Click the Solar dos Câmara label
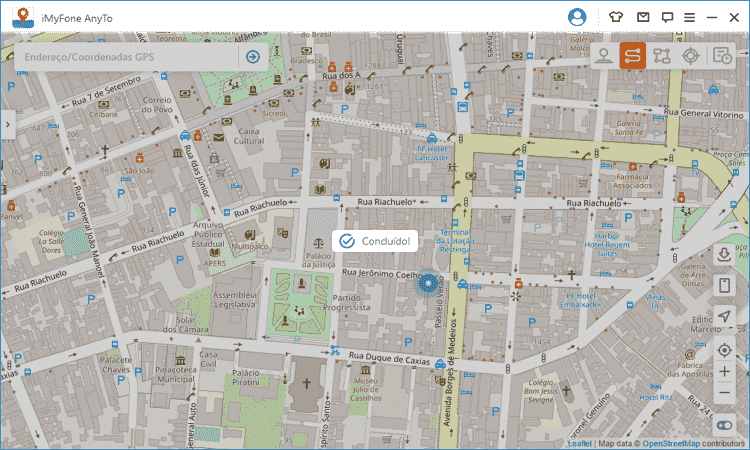The image size is (750, 450). click(x=185, y=324)
